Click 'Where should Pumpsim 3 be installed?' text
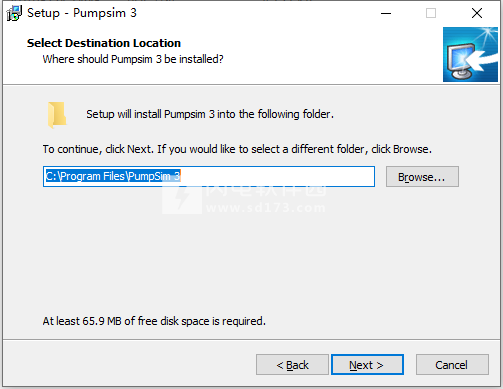 (x=133, y=59)
